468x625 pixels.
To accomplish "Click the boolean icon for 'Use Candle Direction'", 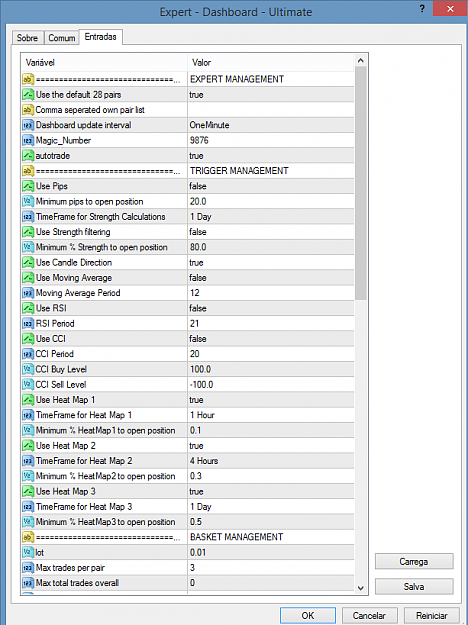I will 28,263.
